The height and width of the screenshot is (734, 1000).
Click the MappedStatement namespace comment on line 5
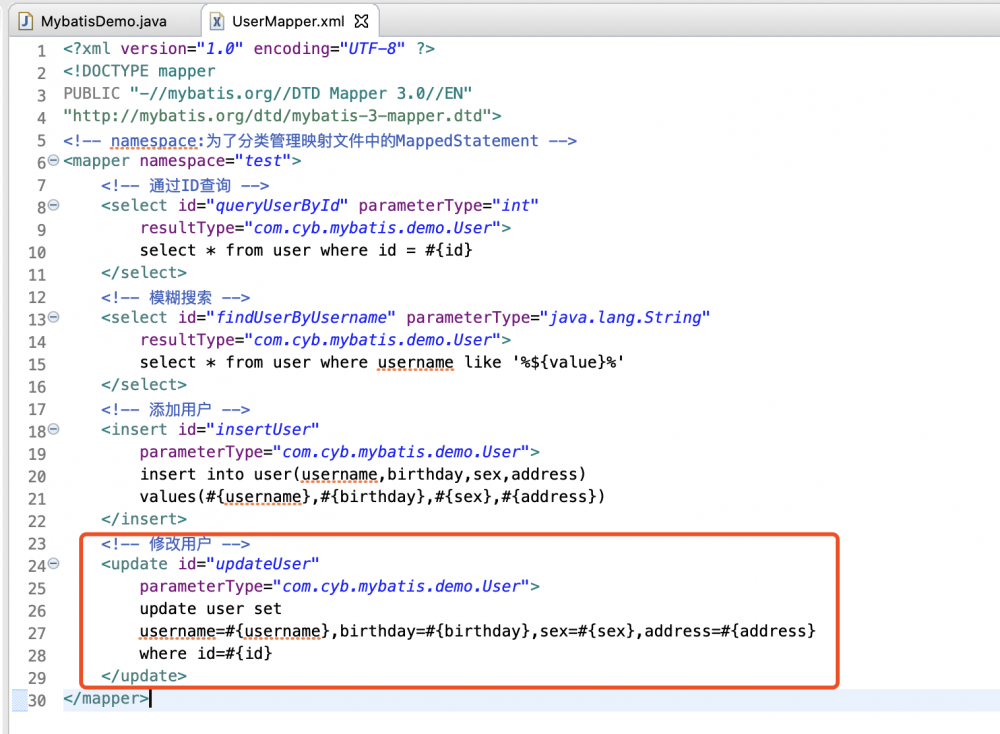tap(320, 140)
